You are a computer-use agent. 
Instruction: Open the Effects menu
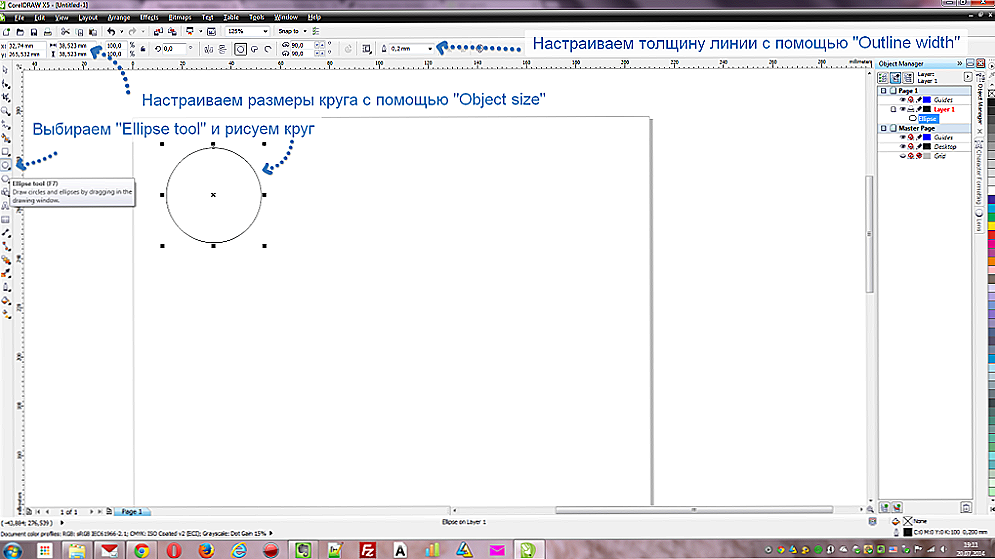pos(148,17)
